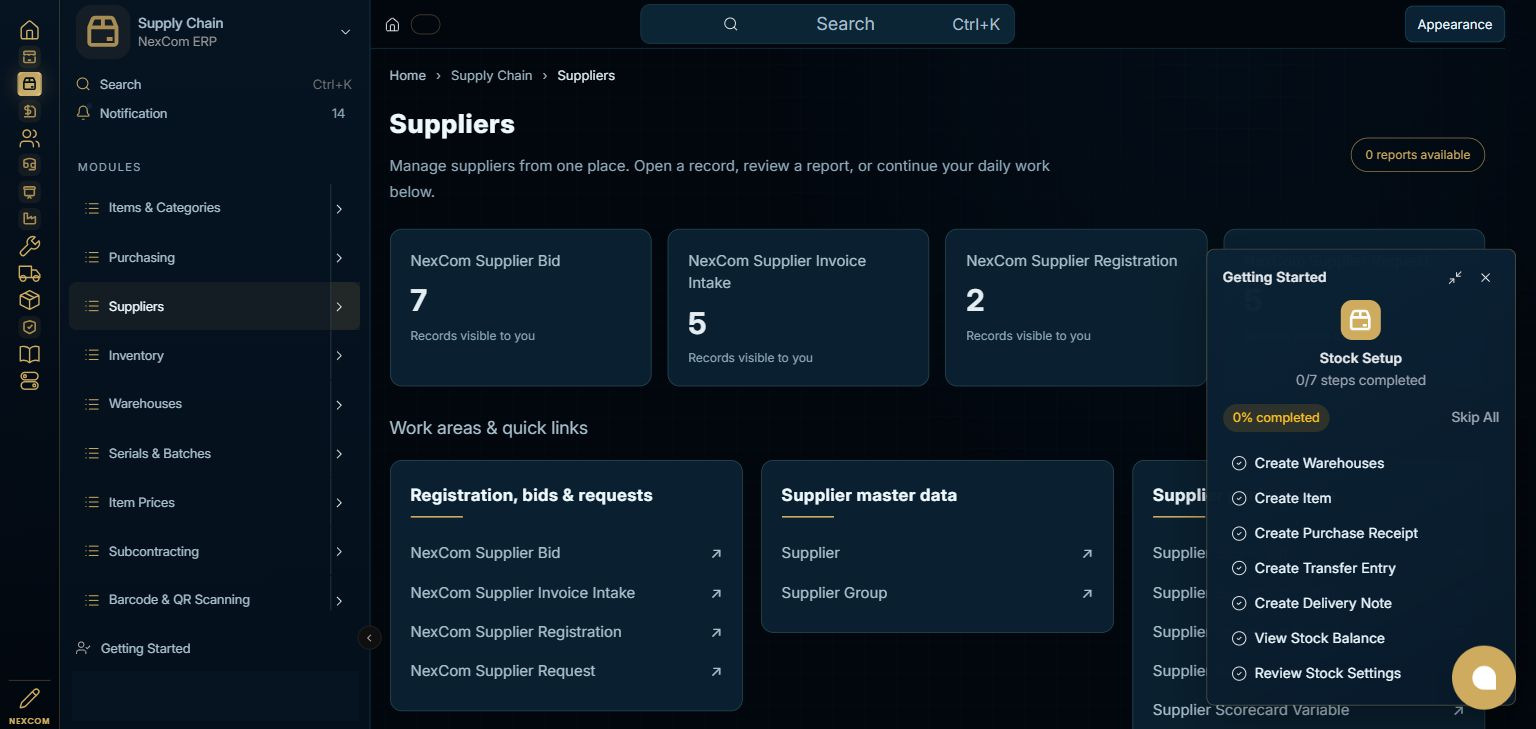
Task: Click Skip All in Getting Started
Action: pos(1475,417)
